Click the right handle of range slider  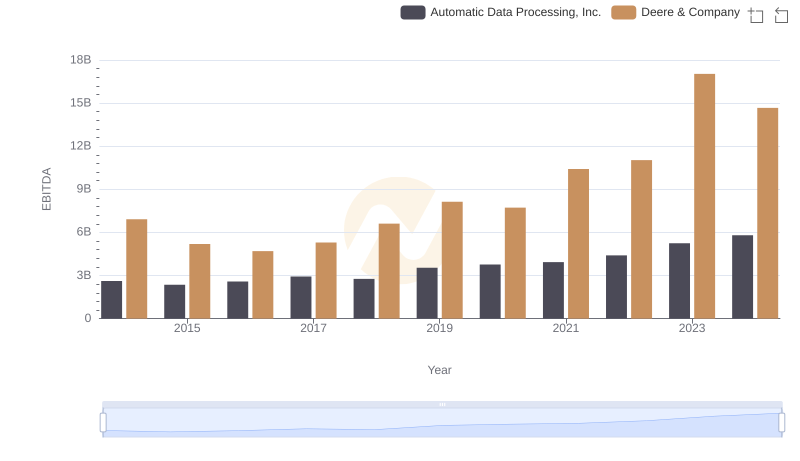[x=781, y=423]
